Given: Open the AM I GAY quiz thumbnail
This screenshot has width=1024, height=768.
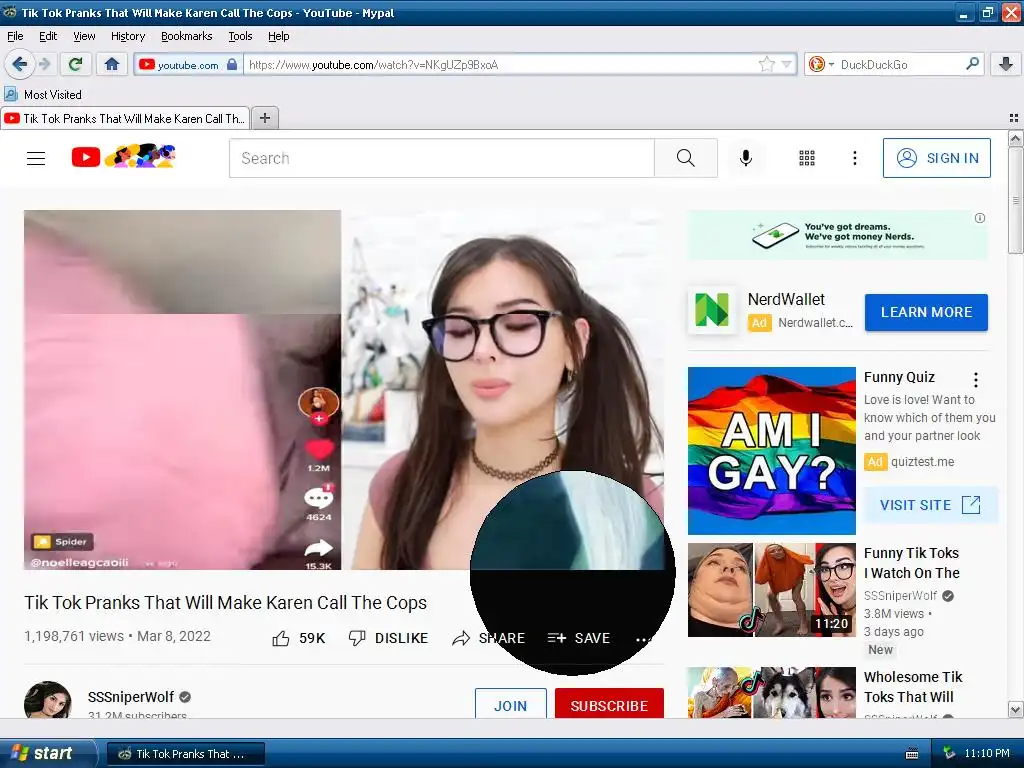Looking at the screenshot, I should click(x=771, y=451).
